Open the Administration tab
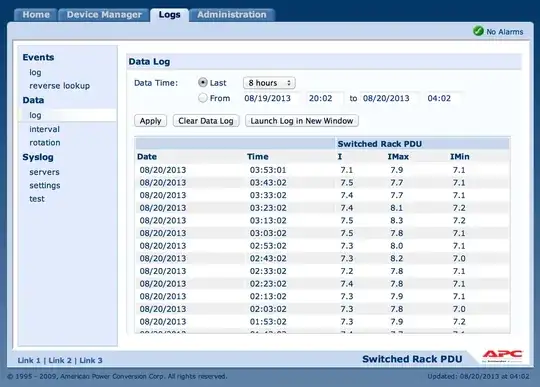The width and height of the screenshot is (540, 387). pyautogui.click(x=232, y=14)
